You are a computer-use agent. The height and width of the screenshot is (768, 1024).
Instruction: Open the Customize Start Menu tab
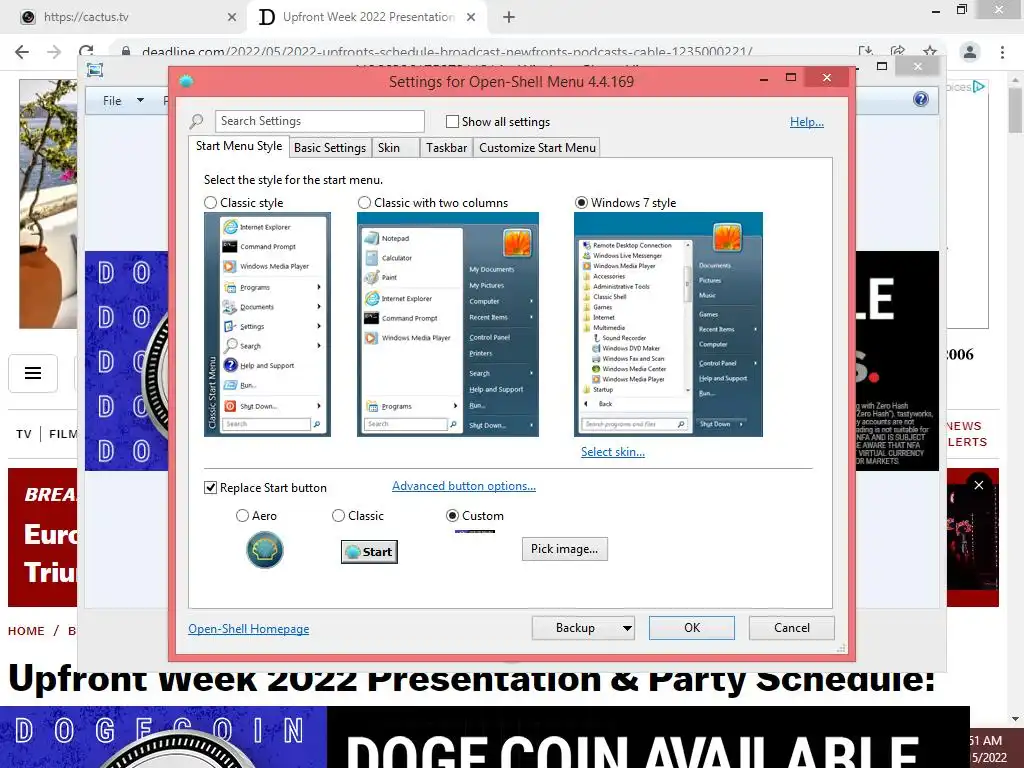(x=537, y=148)
